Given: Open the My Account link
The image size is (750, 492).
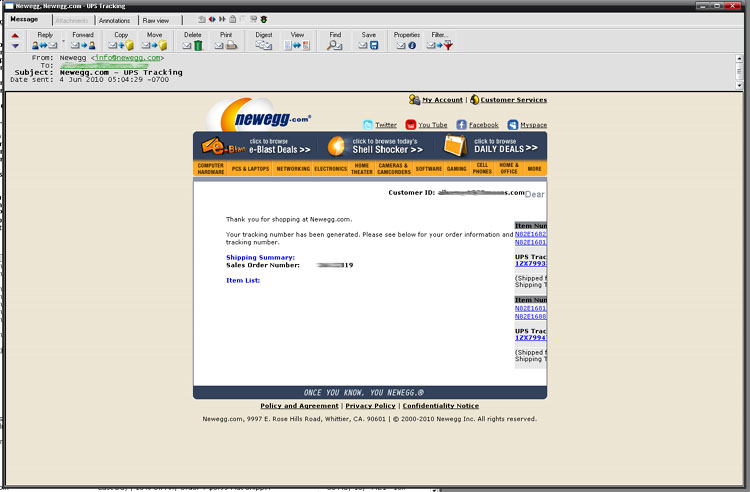Looking at the screenshot, I should (442, 100).
